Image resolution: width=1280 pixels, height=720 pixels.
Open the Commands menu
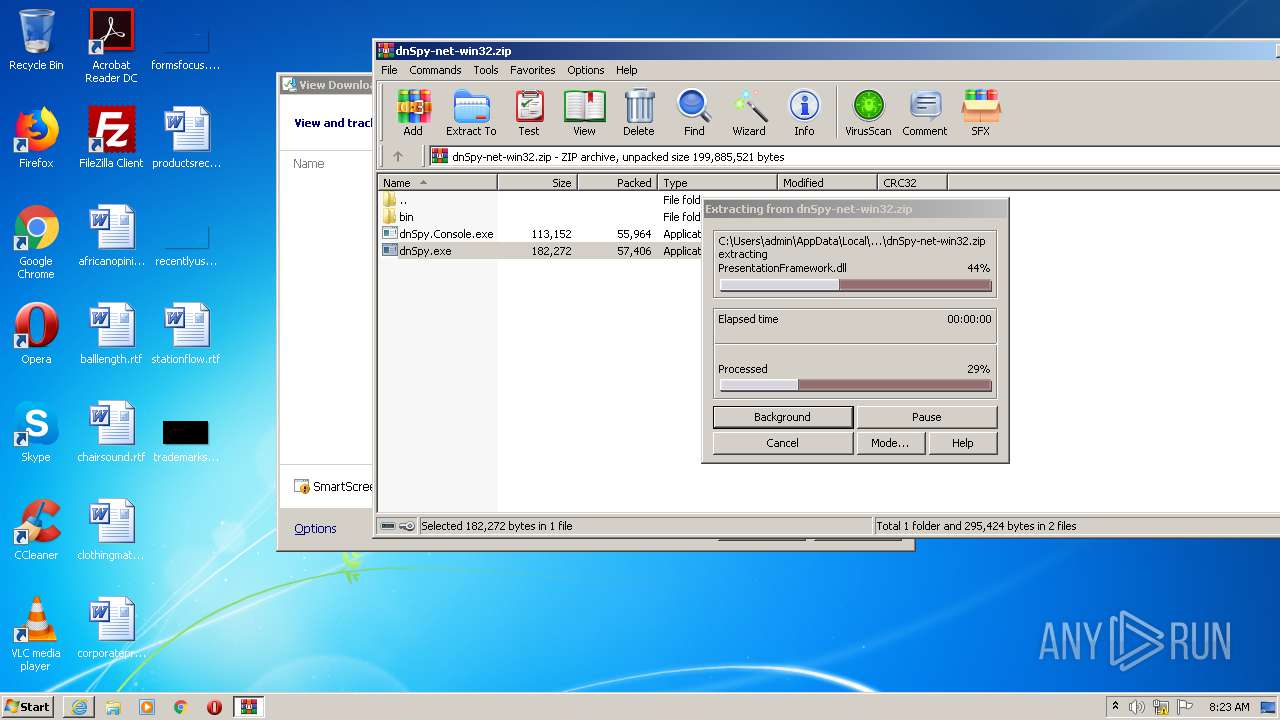pyautogui.click(x=435, y=70)
